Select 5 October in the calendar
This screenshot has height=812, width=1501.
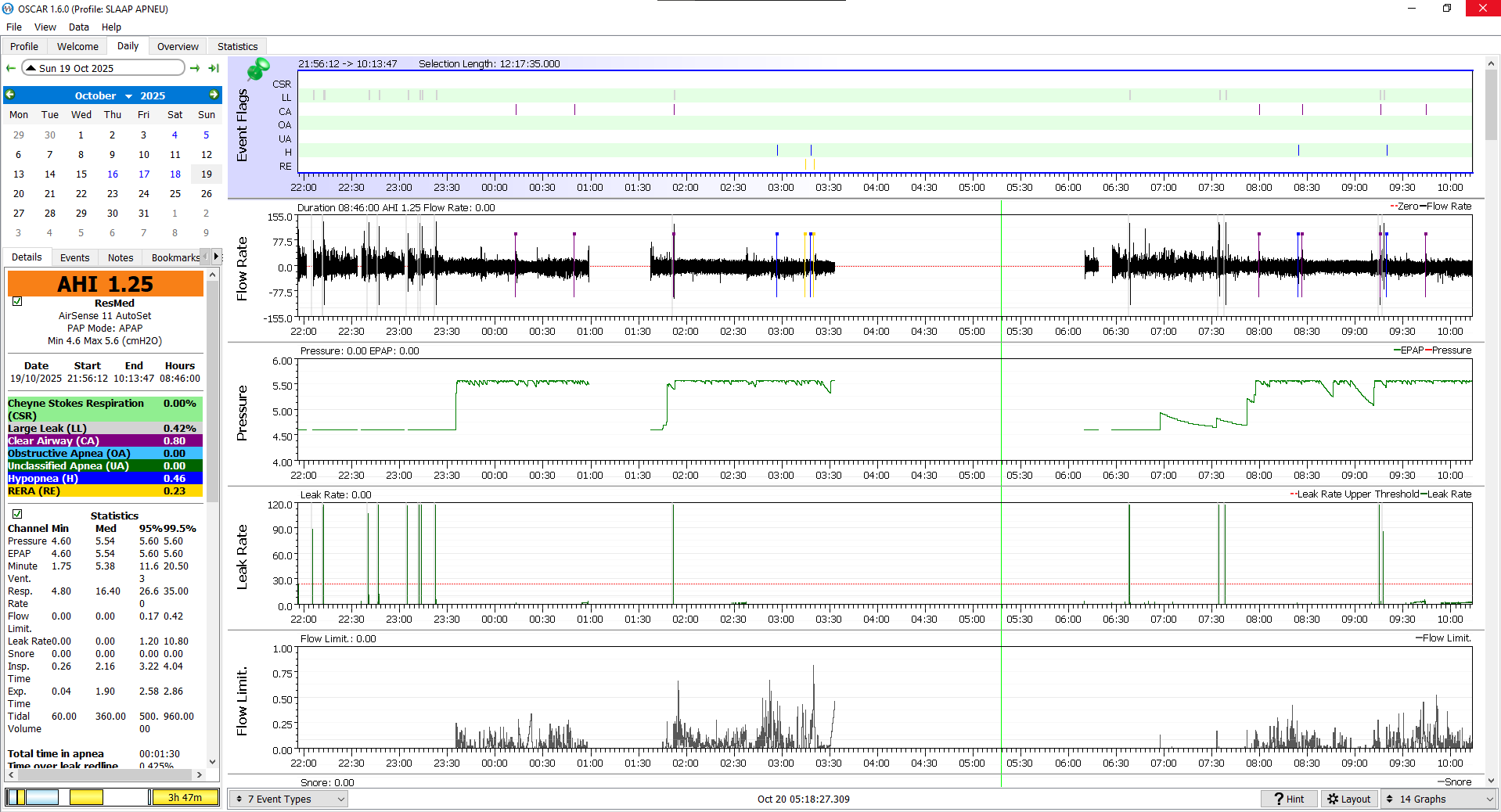point(207,135)
